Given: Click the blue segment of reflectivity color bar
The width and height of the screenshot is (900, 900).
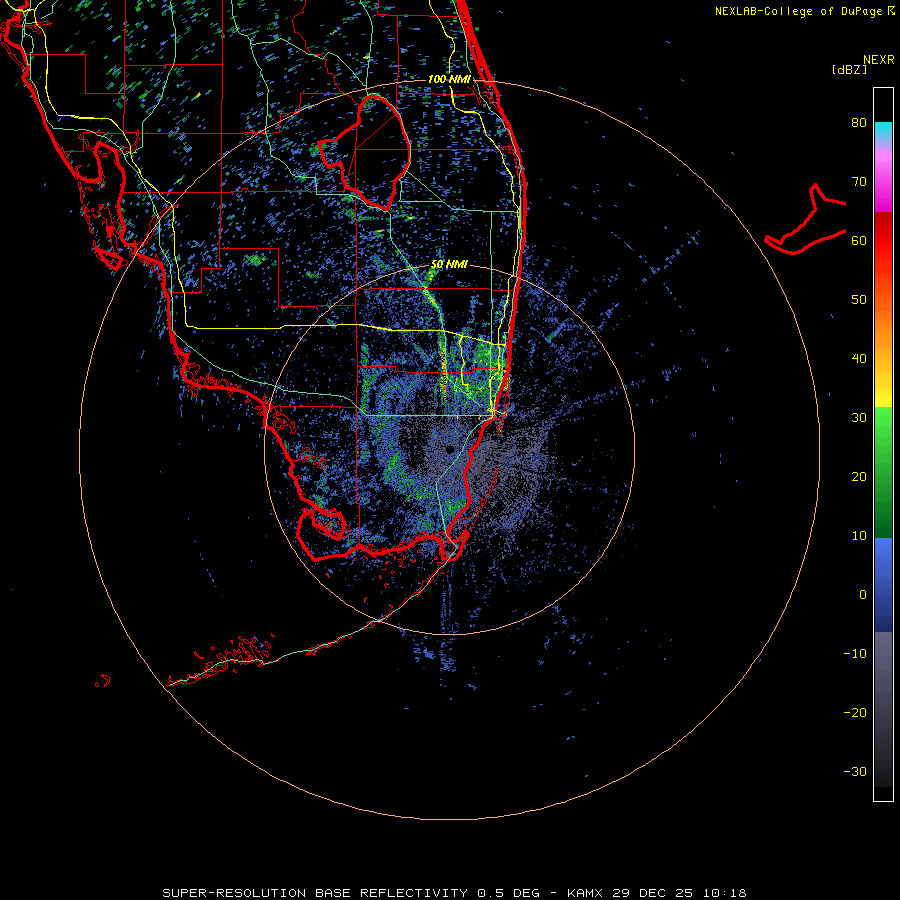Looking at the screenshot, I should (883, 584).
